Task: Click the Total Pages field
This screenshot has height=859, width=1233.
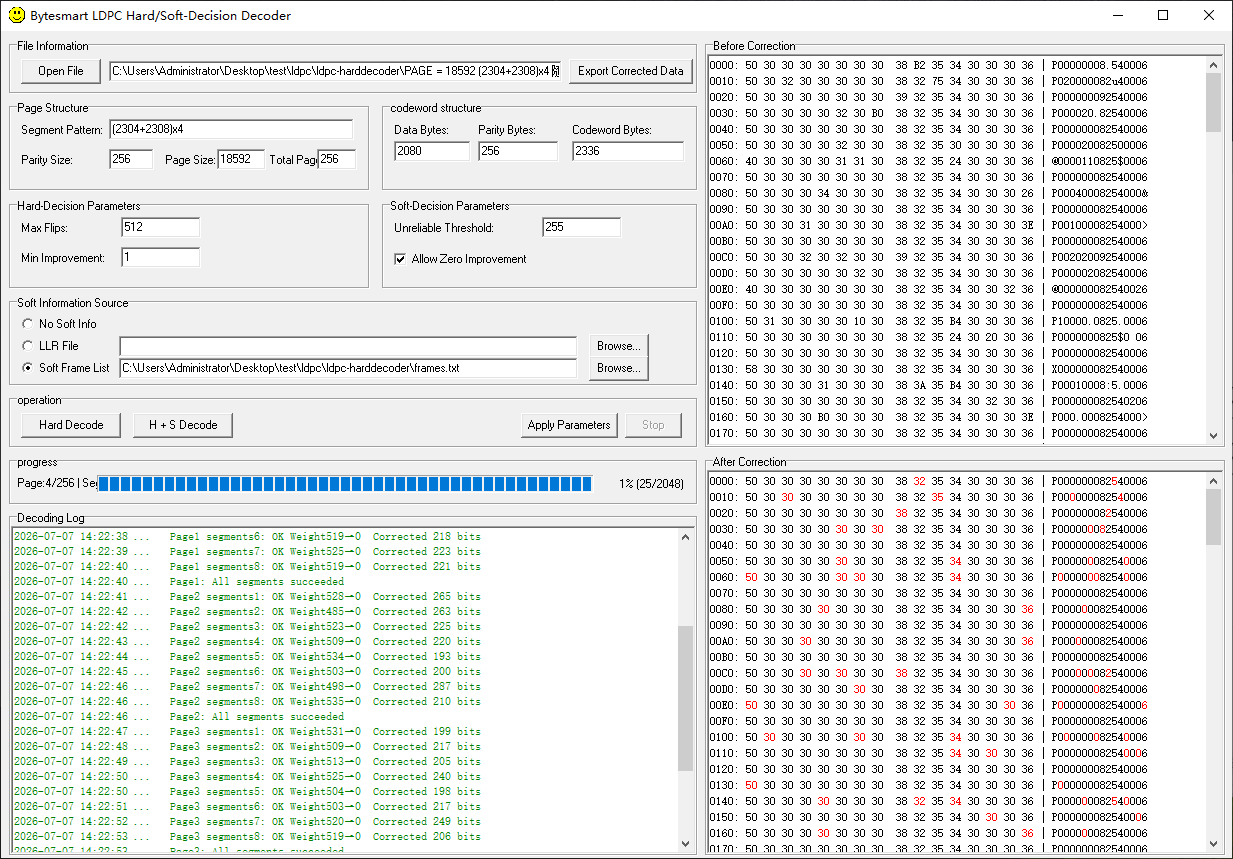Action: (x=337, y=160)
